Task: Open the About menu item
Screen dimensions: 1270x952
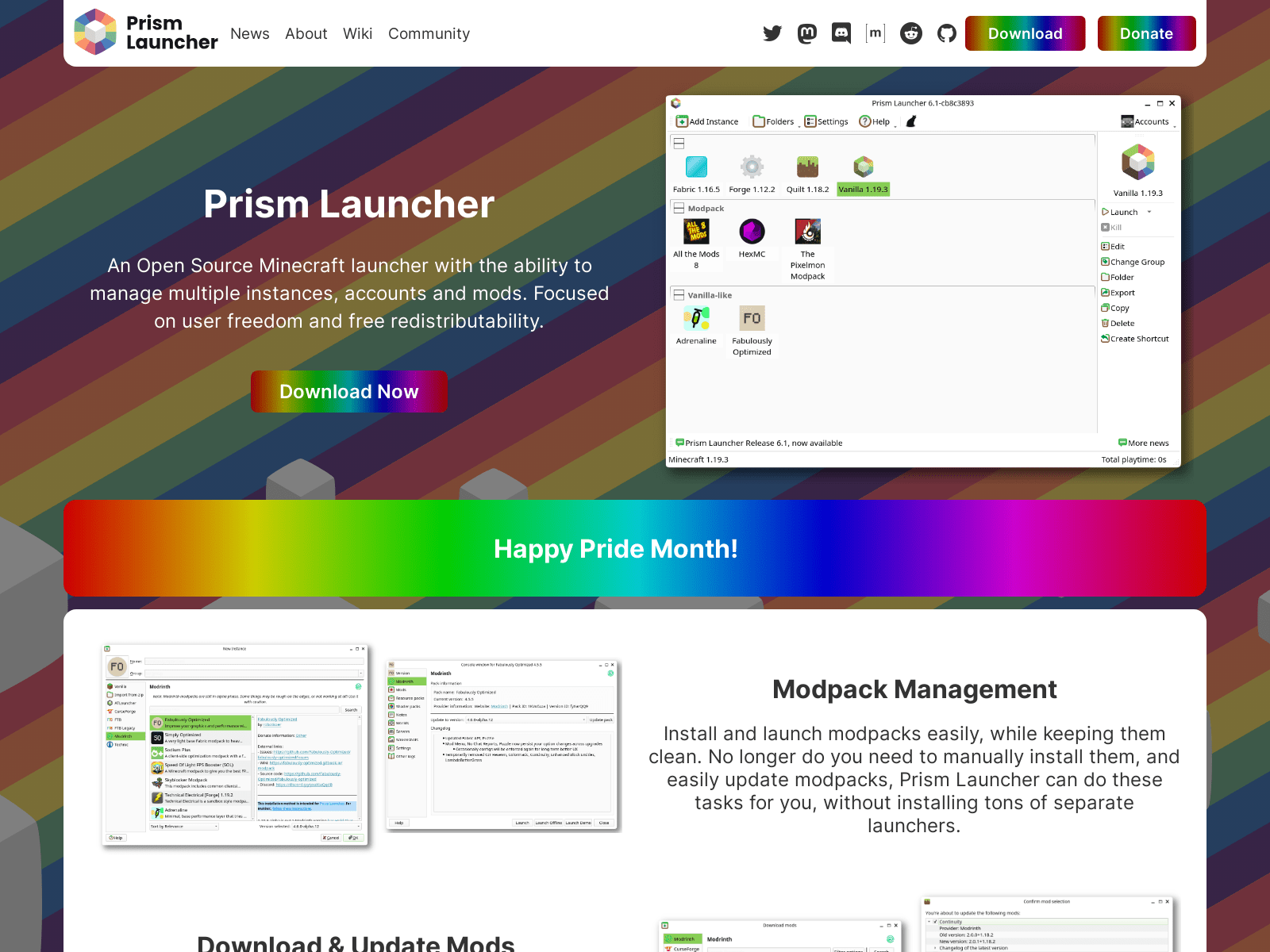Action: coord(306,33)
